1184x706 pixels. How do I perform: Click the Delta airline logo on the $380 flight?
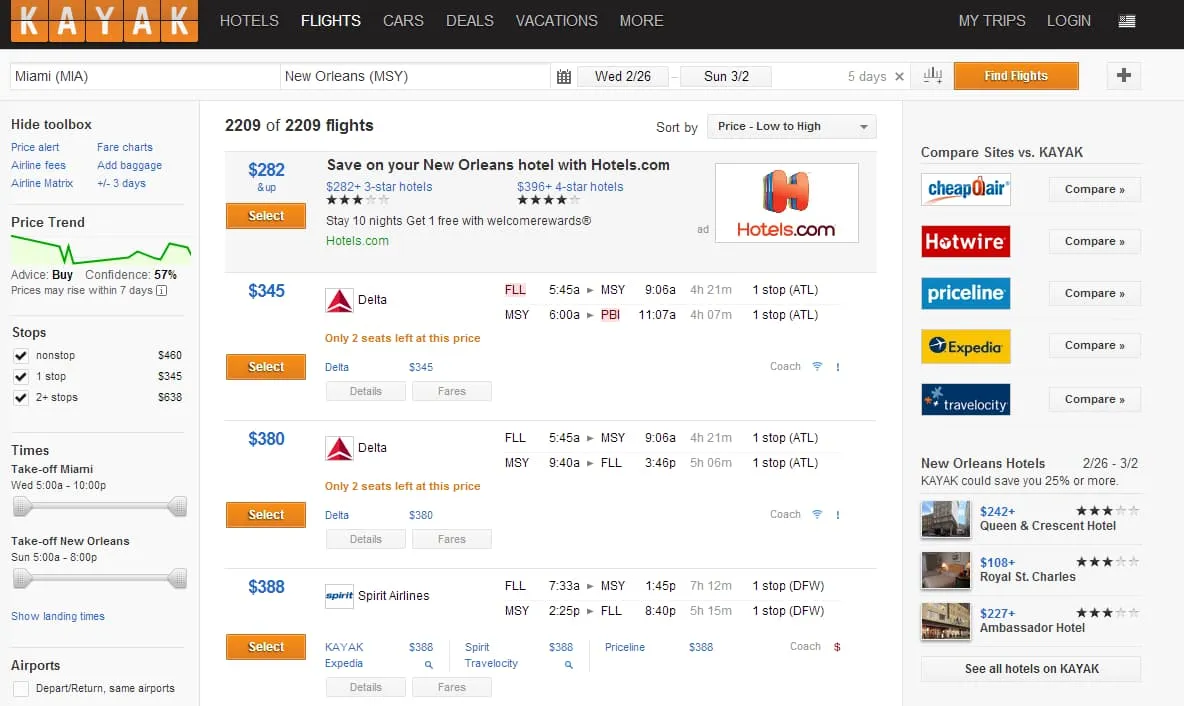[338, 447]
